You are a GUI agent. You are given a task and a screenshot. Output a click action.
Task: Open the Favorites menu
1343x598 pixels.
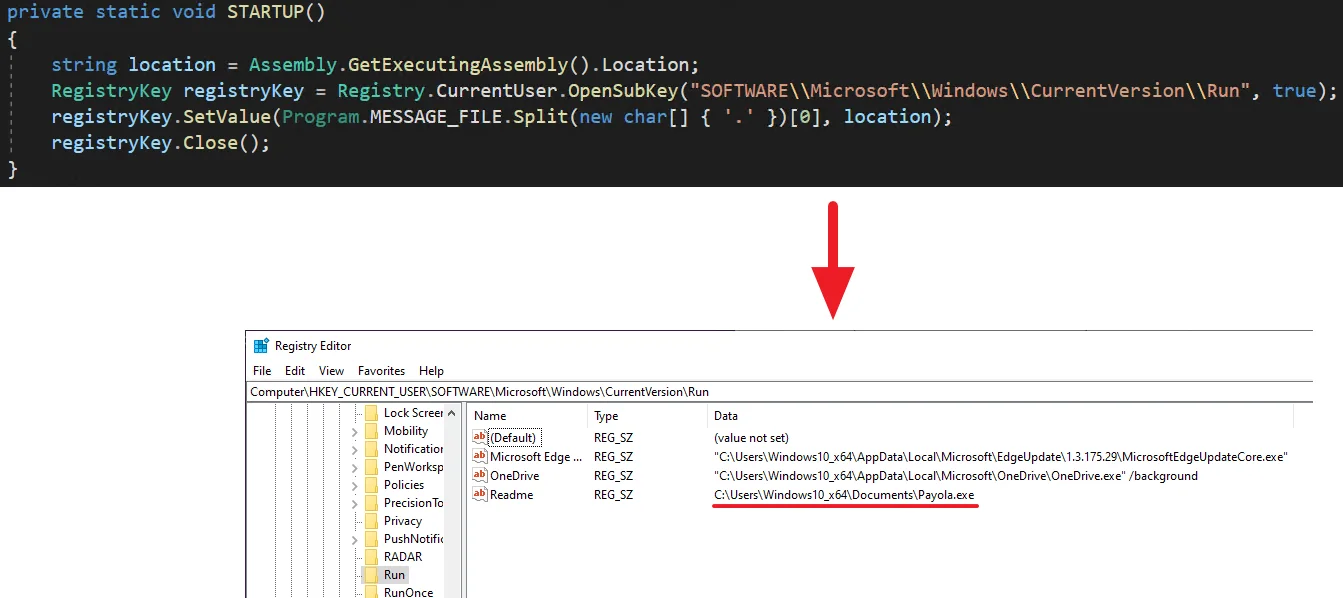381,371
